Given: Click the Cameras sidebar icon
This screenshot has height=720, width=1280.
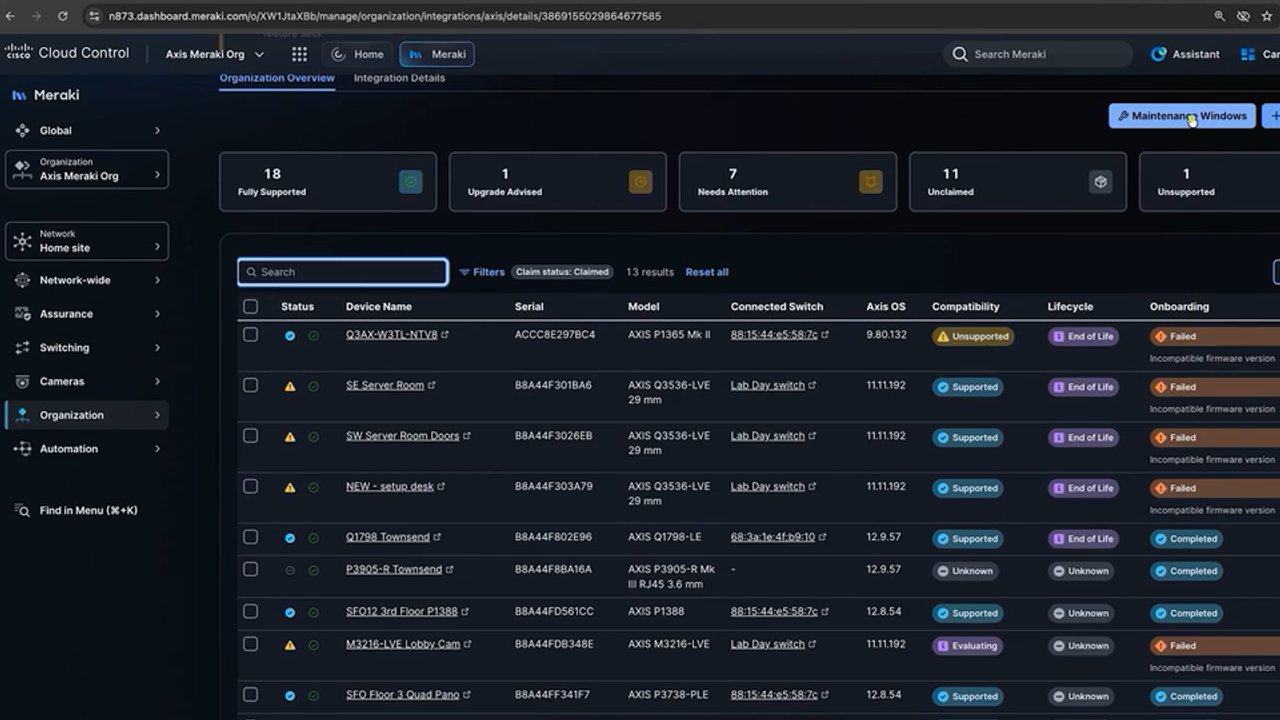Looking at the screenshot, I should (22, 381).
